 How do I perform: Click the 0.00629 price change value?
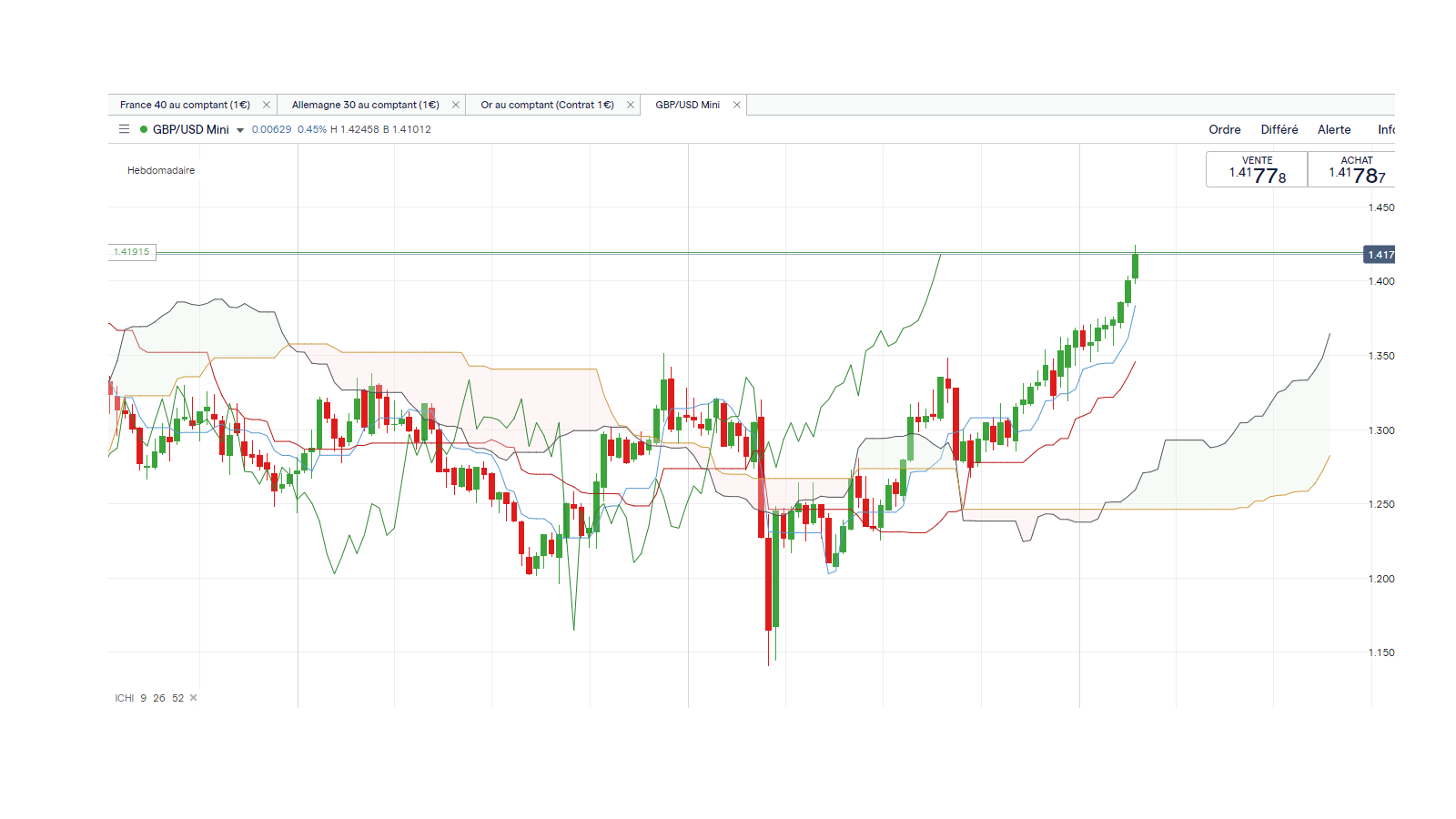(271, 129)
